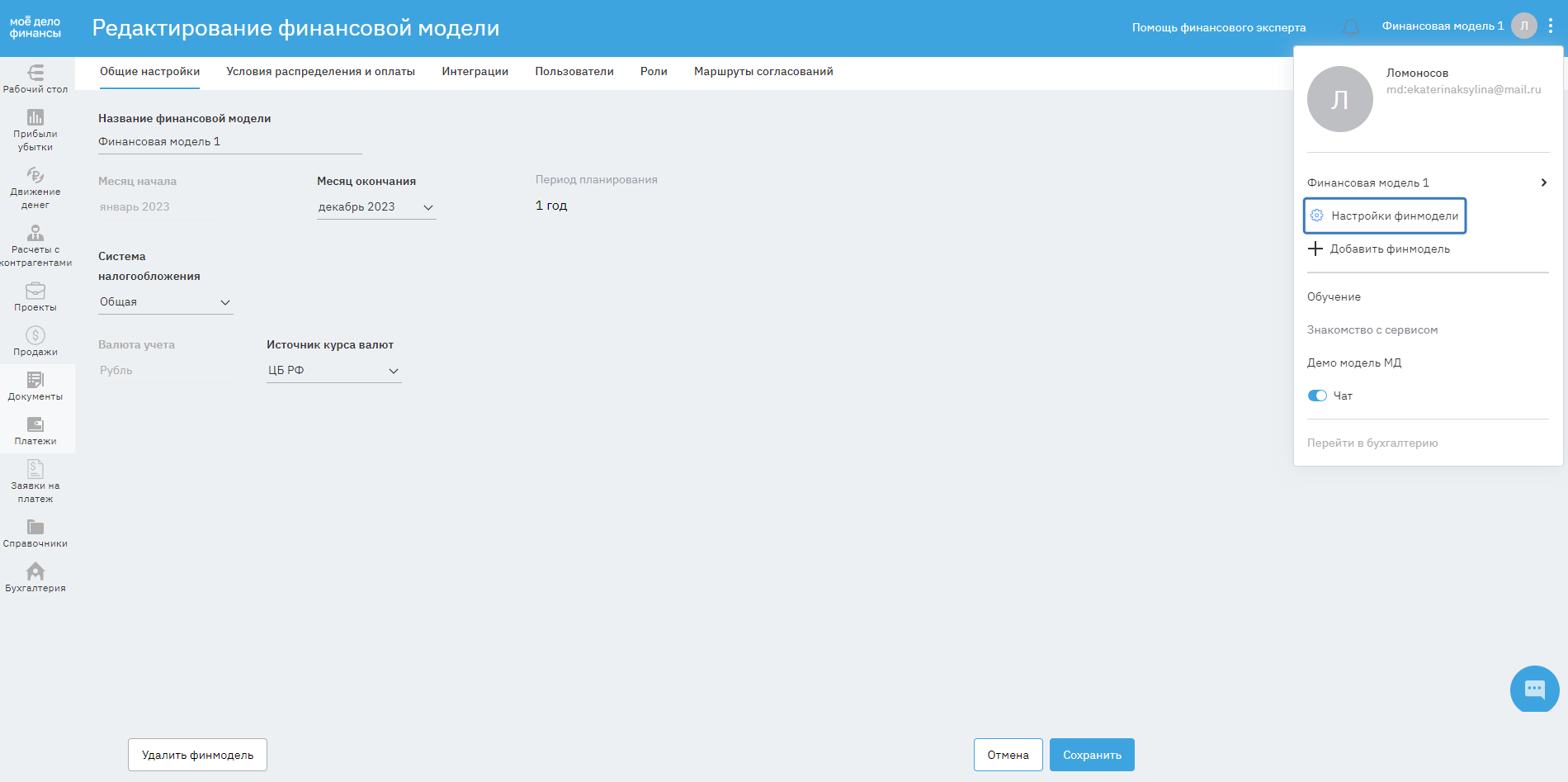This screenshot has height=782, width=1568.
Task: Open the Проекты briefcase icon
Action: tap(35, 291)
